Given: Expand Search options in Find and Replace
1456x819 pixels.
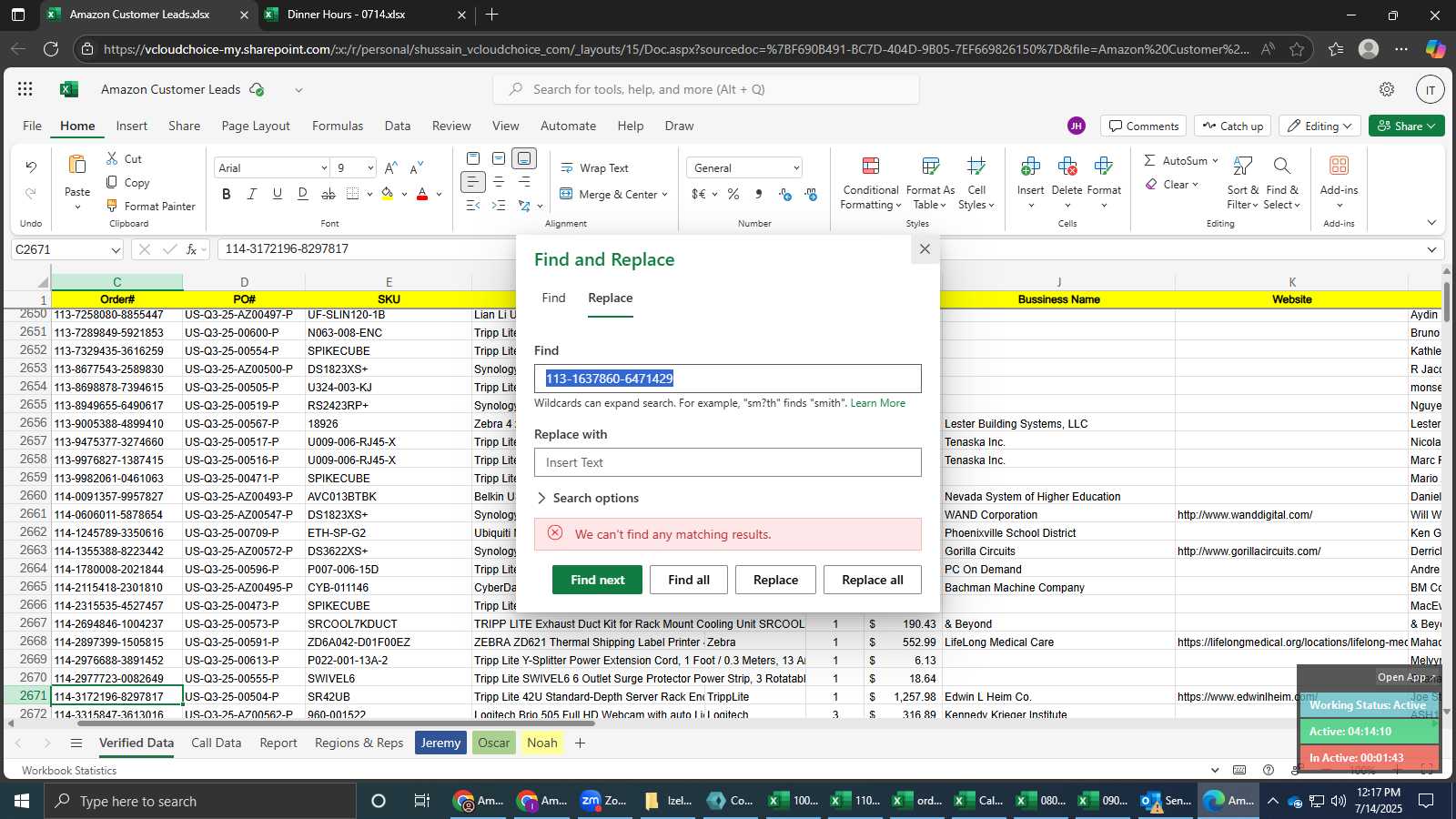Looking at the screenshot, I should pos(587,498).
